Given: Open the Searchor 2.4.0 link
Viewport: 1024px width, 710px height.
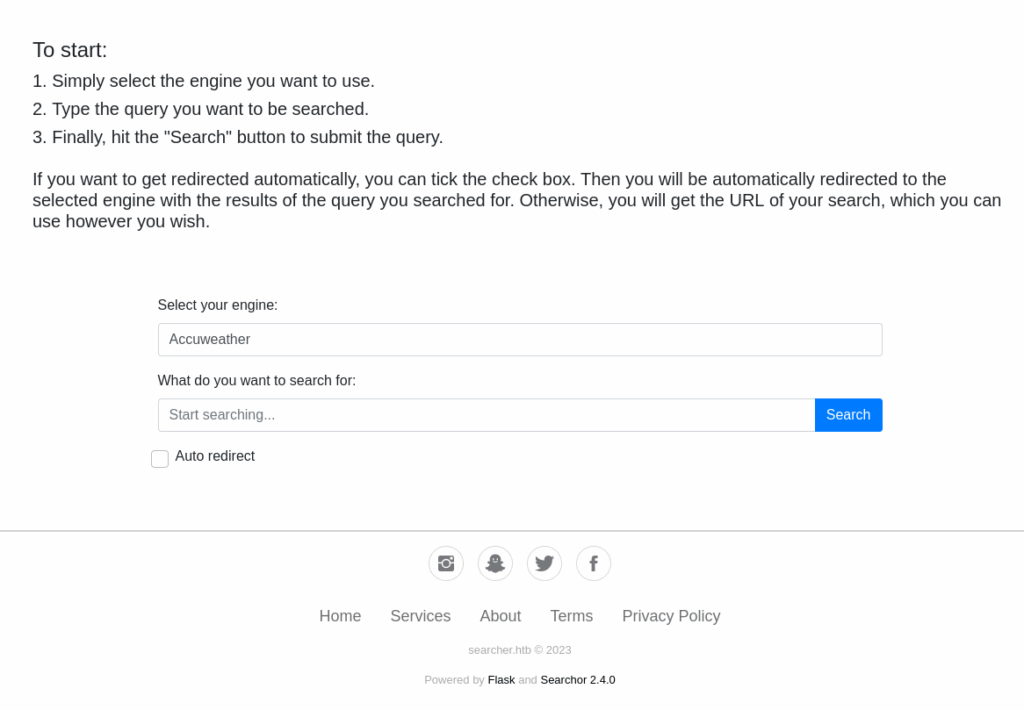Looking at the screenshot, I should point(578,680).
